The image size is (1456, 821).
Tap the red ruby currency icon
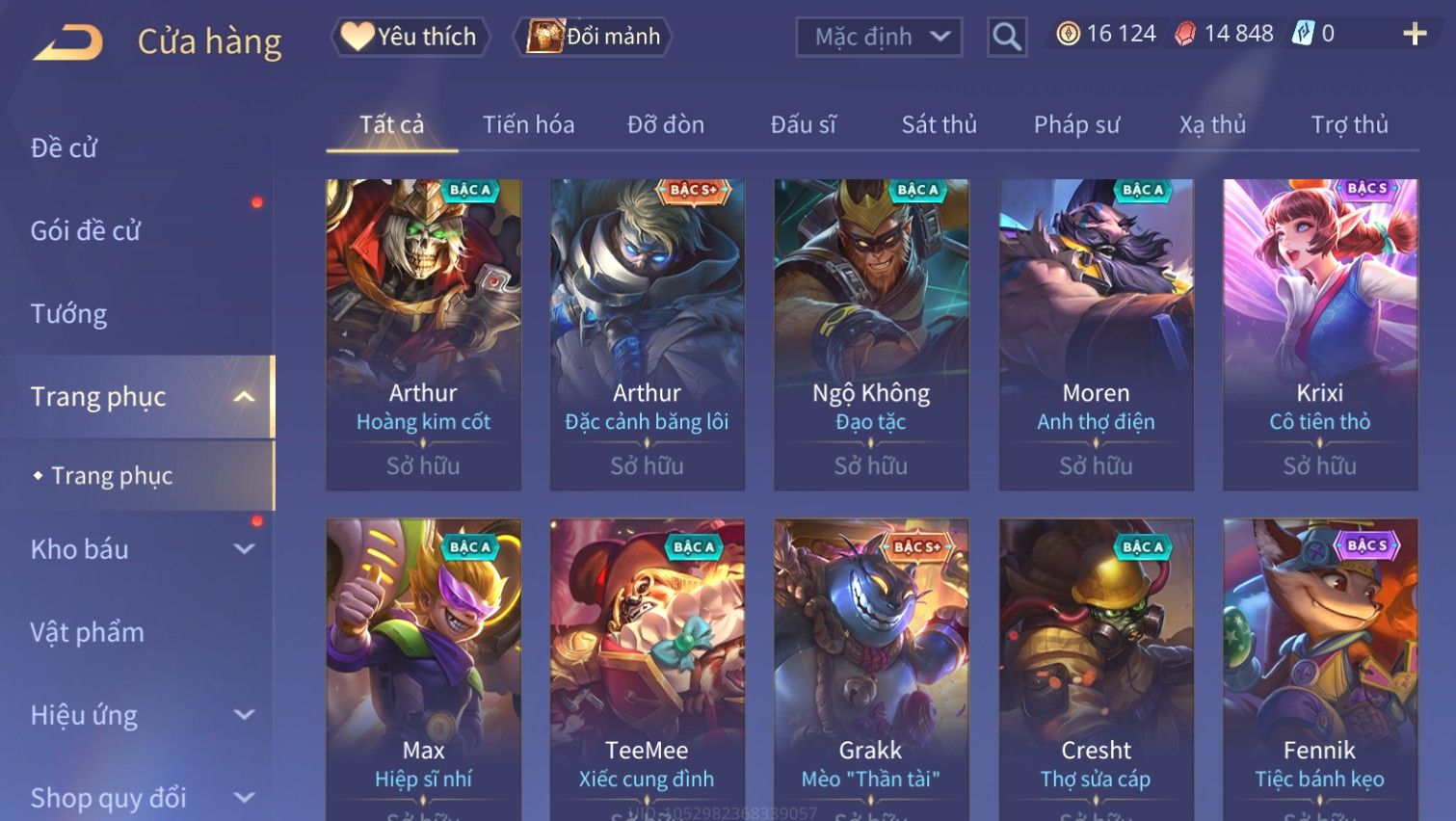[x=1185, y=34]
